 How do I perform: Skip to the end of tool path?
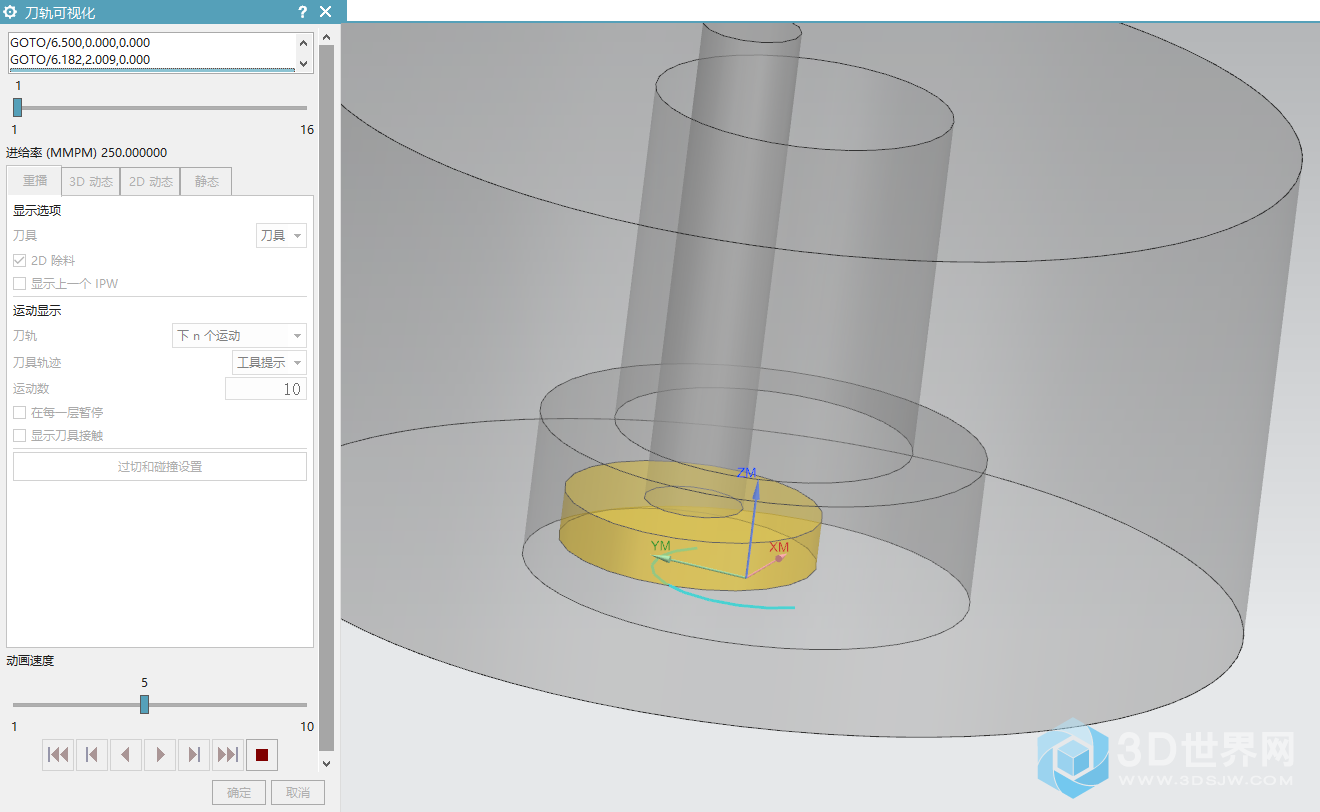(228, 754)
